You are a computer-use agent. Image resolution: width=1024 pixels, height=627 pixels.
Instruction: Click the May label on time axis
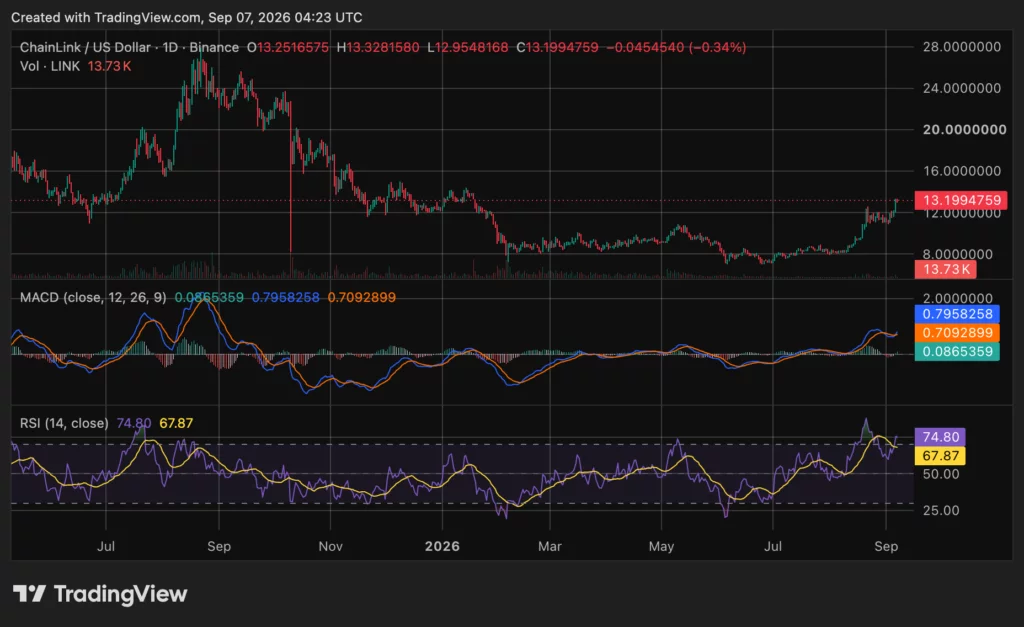point(662,546)
